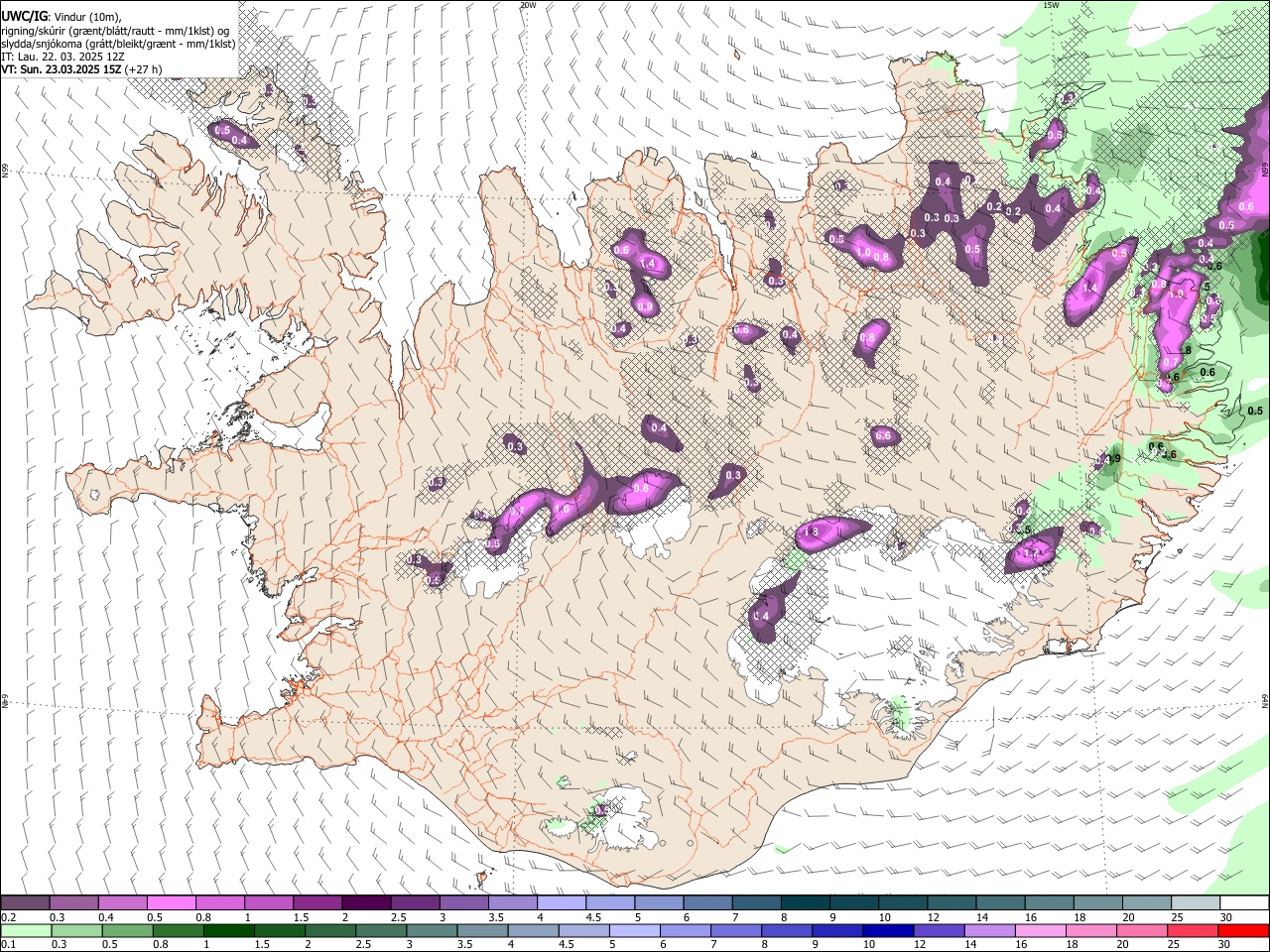Click the 'VT: Sun. 23.03.2025 15Z (+27 h)' line
This screenshot has width=1270, height=952.
(x=81, y=69)
